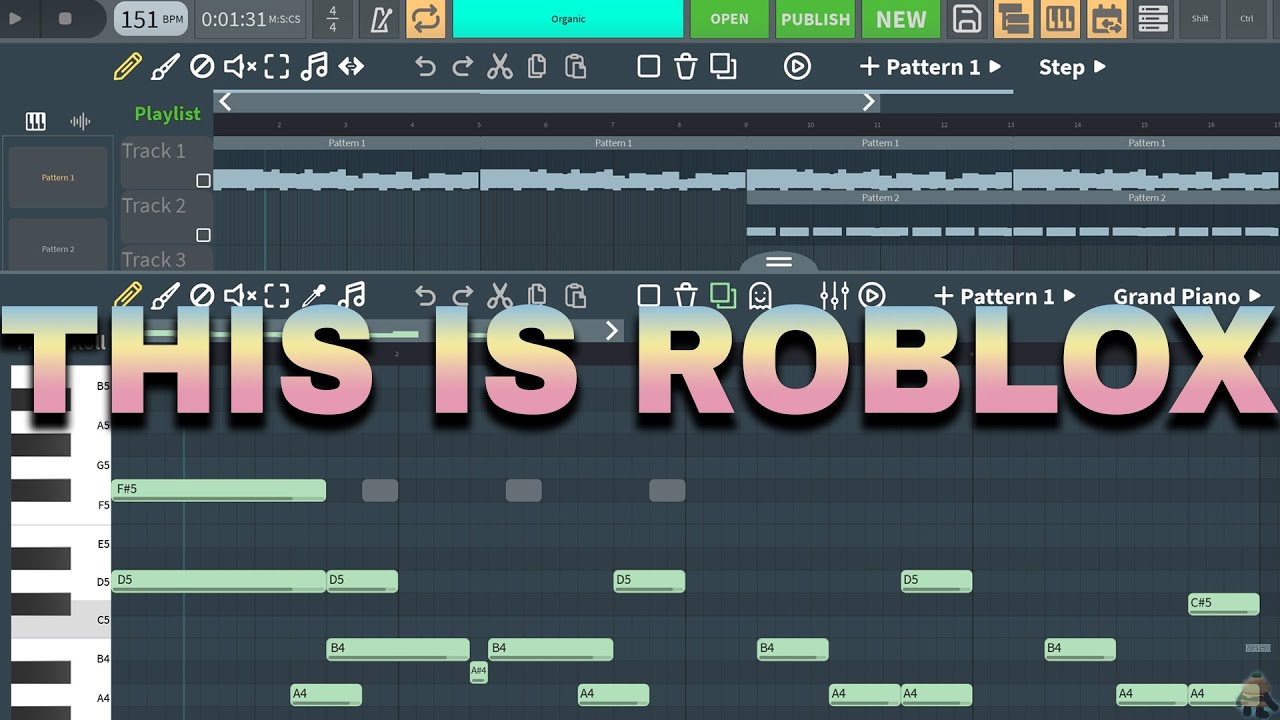Toggle loop mode button
Image resolution: width=1280 pixels, height=720 pixels.
pyautogui.click(x=425, y=19)
